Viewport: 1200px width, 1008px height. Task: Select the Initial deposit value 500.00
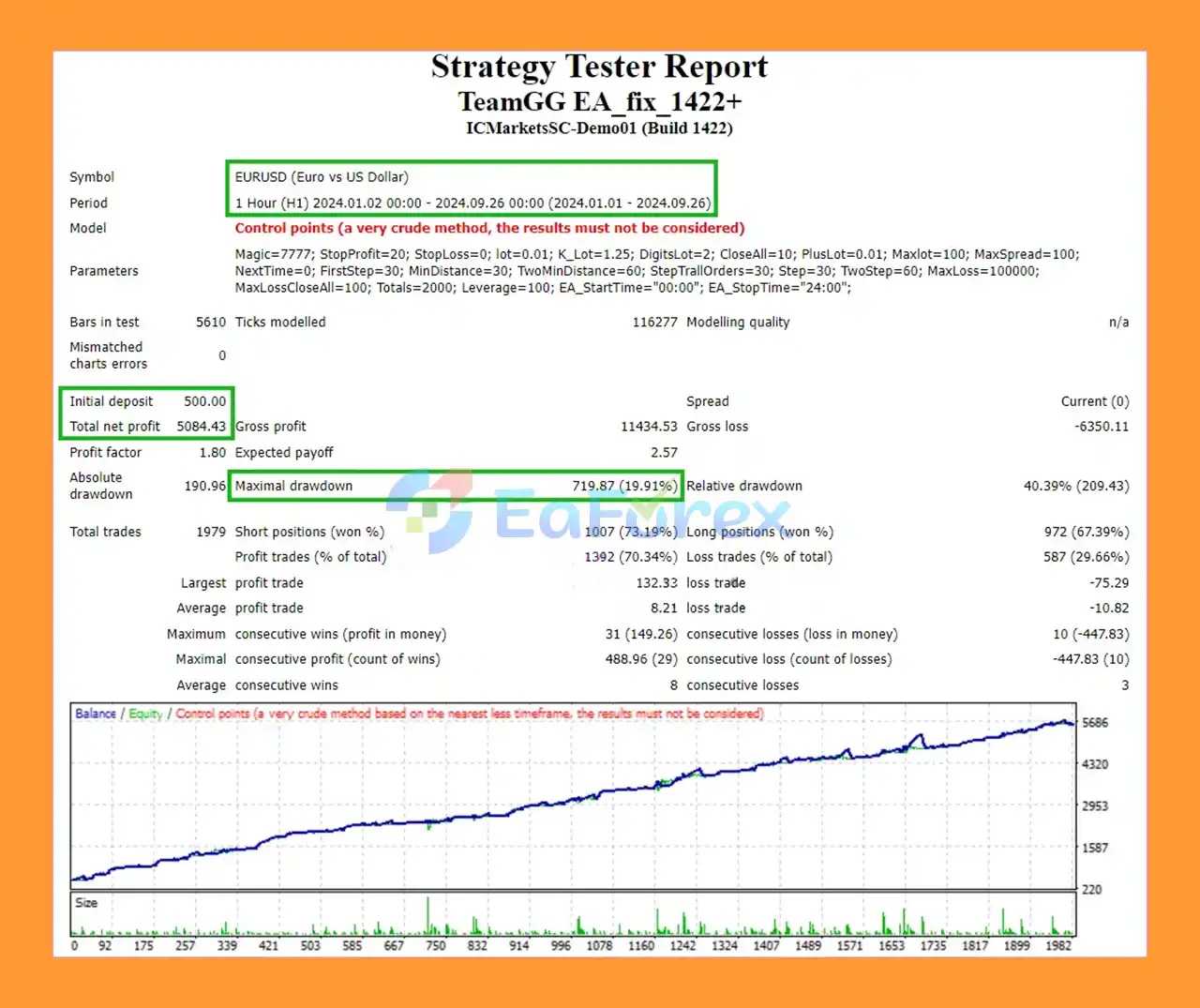[204, 401]
